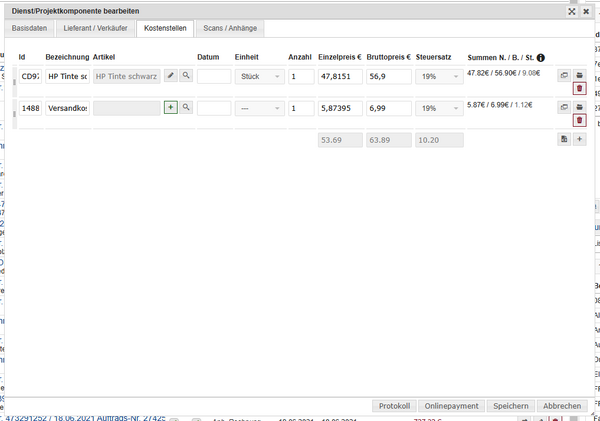Viewport: 600px width, 421px height.
Task: Click the duplicate icon in HP Tinte row
Action: pyautogui.click(x=563, y=76)
